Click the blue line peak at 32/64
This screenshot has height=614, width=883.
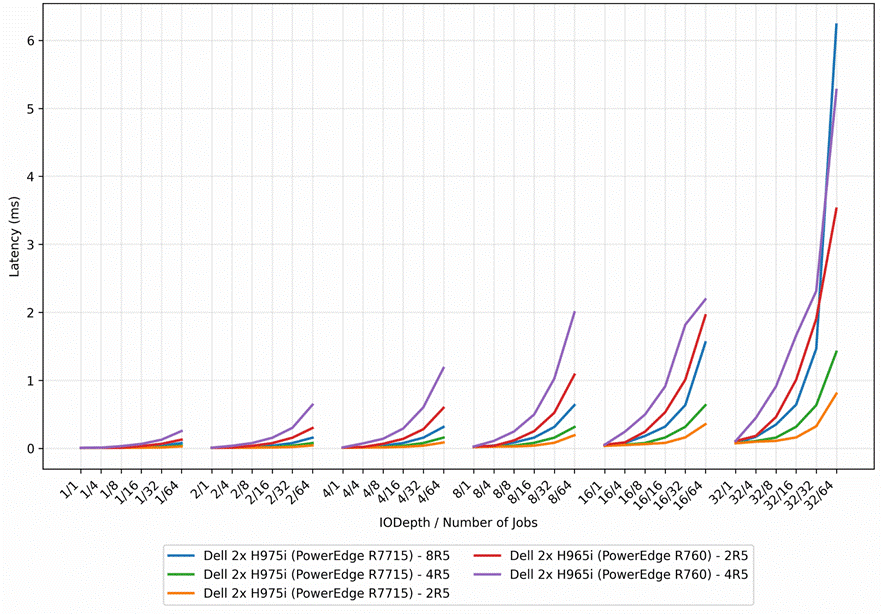pyautogui.click(x=836, y=24)
